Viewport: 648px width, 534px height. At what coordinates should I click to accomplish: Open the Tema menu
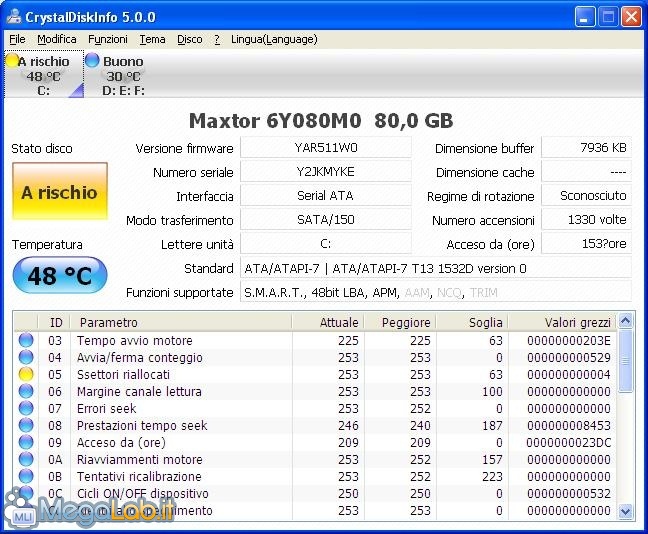(x=152, y=39)
